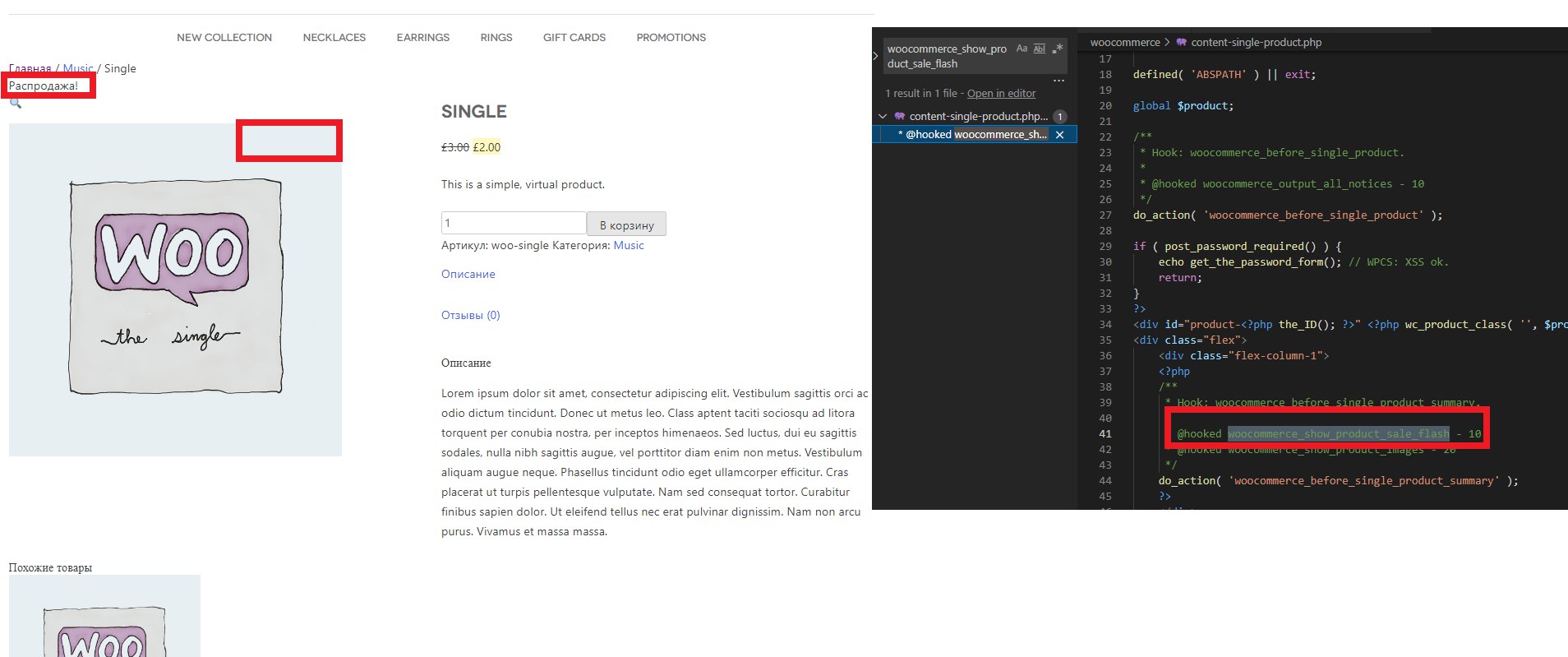Image resolution: width=1568 pixels, height=657 pixels.
Task: Click the crossed-out price '£3.00'
Action: click(455, 147)
